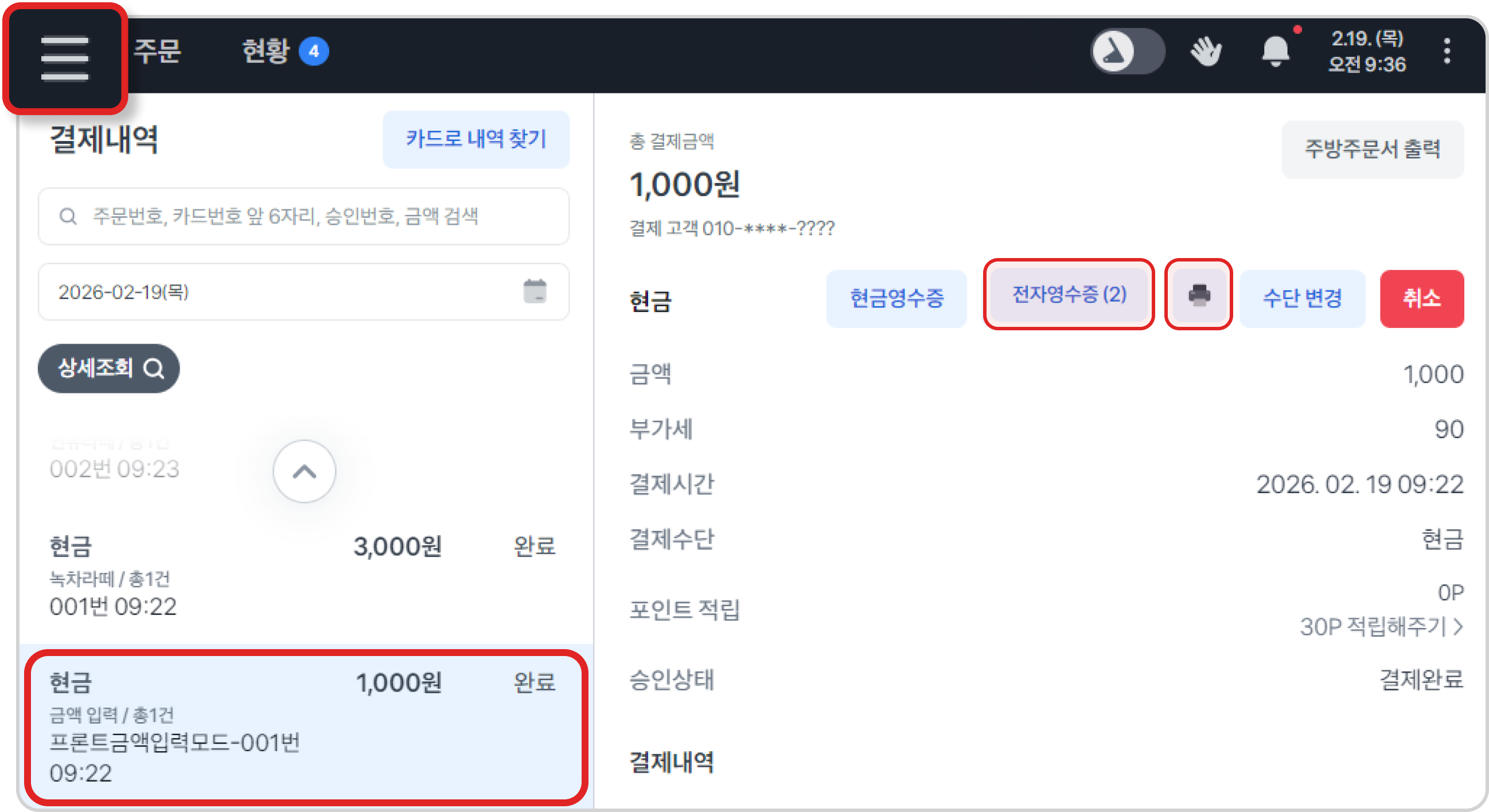Click the search magnifier icon in search box
Image resolution: width=1489 pixels, height=812 pixels.
(x=68, y=217)
